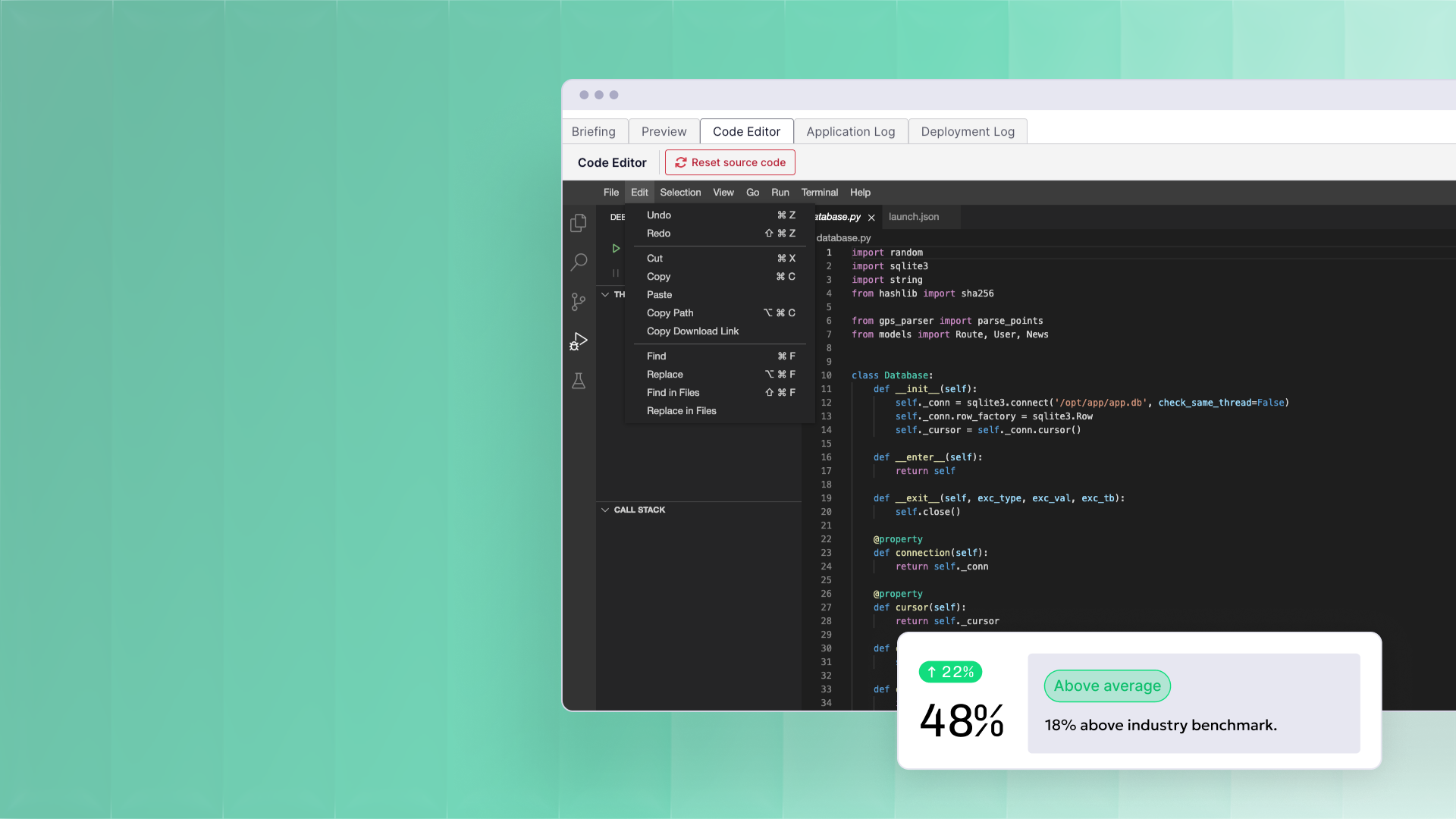The height and width of the screenshot is (819, 1456).
Task: Open the Testing flask icon
Action: [x=579, y=381]
